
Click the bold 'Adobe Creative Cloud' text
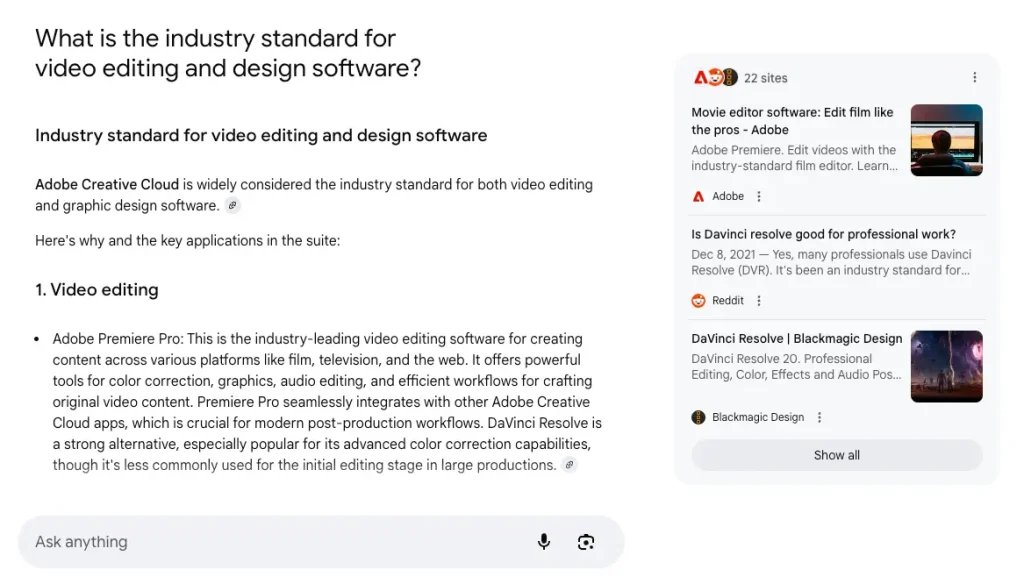click(107, 185)
